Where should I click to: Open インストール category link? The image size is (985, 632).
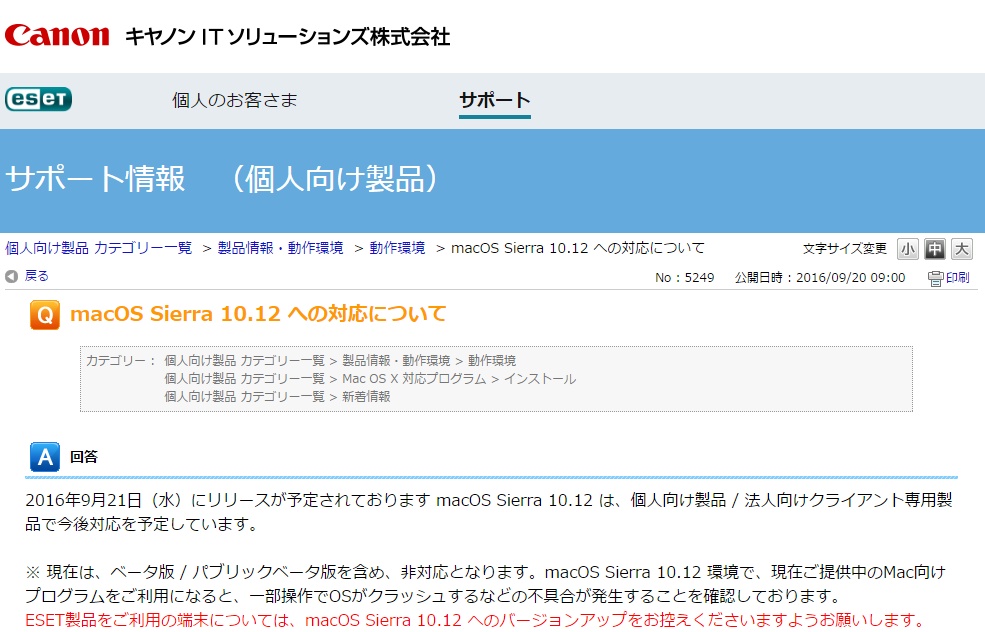click(540, 379)
